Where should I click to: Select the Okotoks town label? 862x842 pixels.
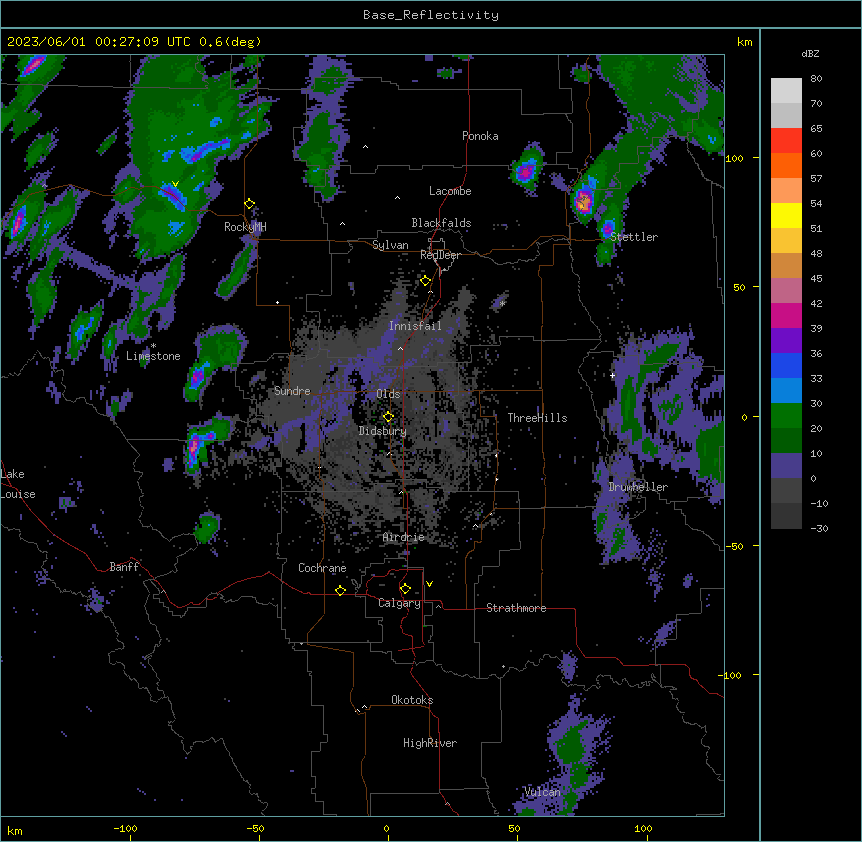coord(412,700)
